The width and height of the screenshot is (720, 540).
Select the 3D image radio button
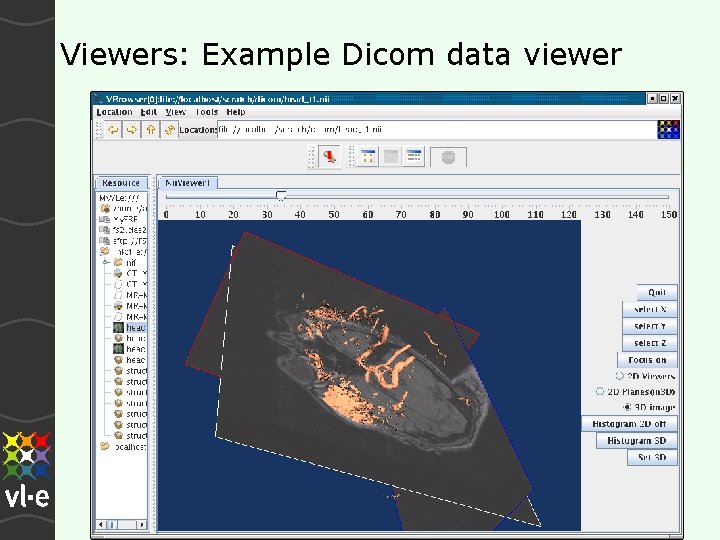[627, 407]
